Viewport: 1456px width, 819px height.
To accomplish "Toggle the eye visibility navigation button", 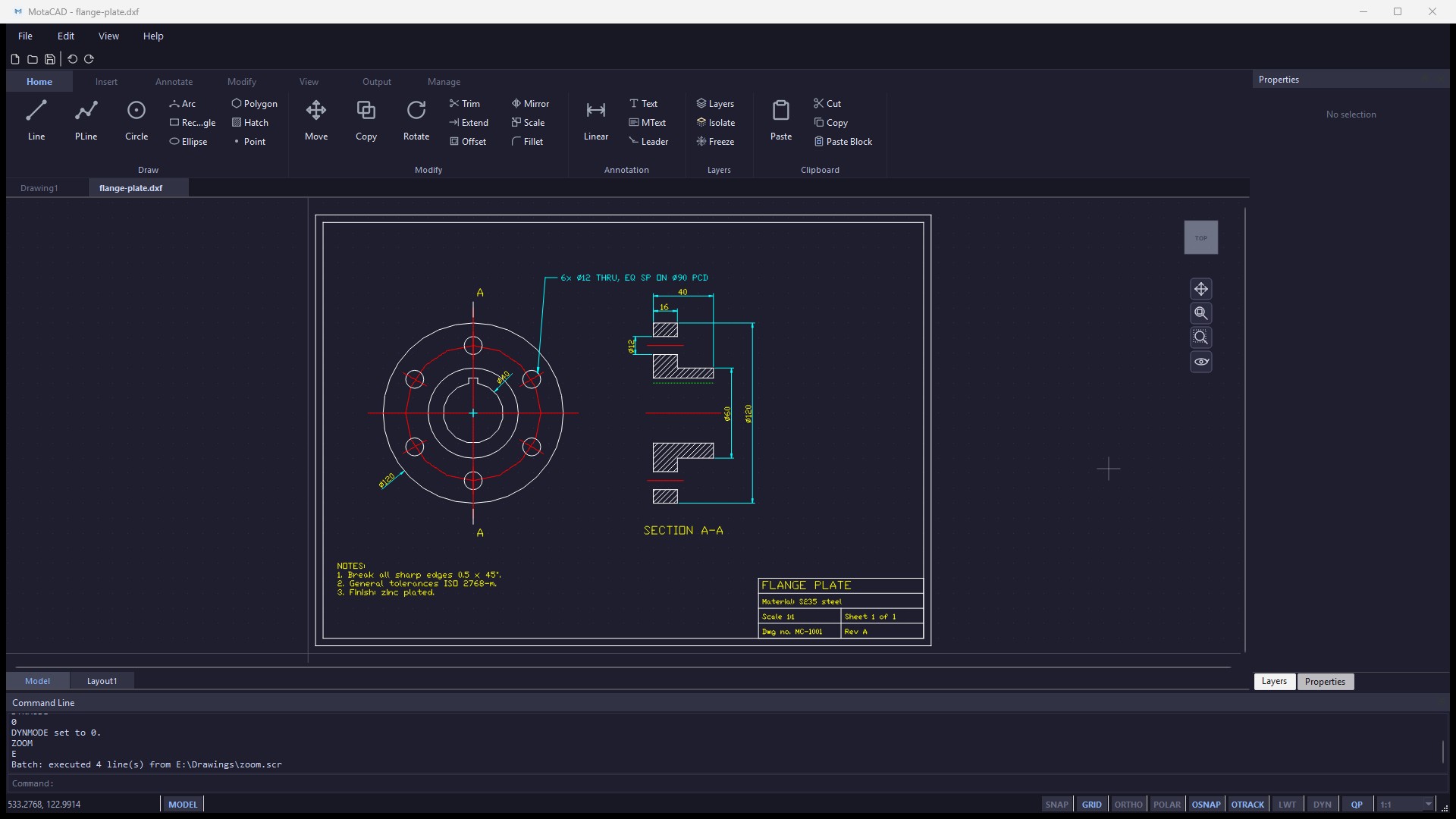I will [x=1201, y=362].
